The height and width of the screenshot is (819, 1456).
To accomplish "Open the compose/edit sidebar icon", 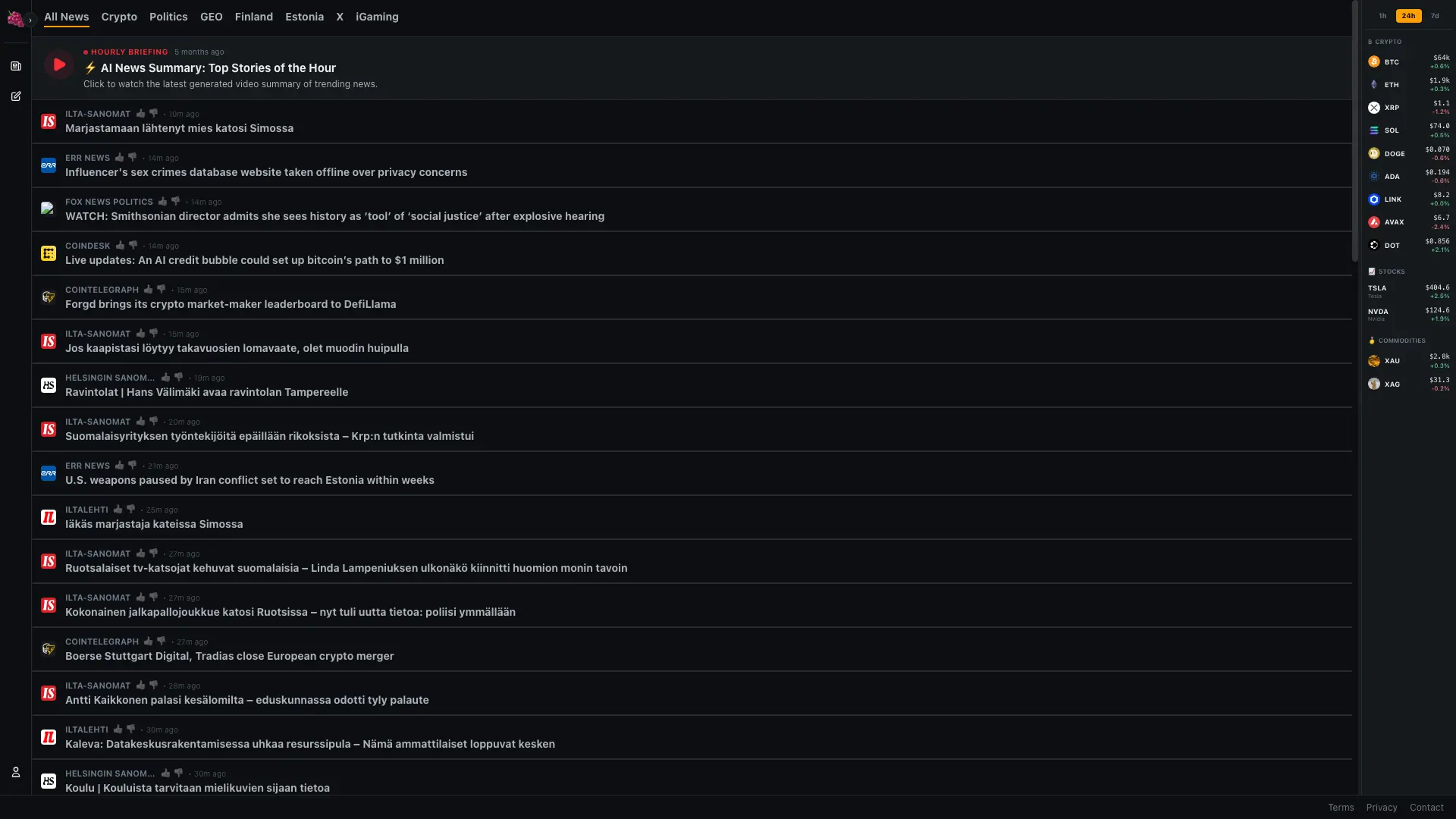I will pos(16,96).
